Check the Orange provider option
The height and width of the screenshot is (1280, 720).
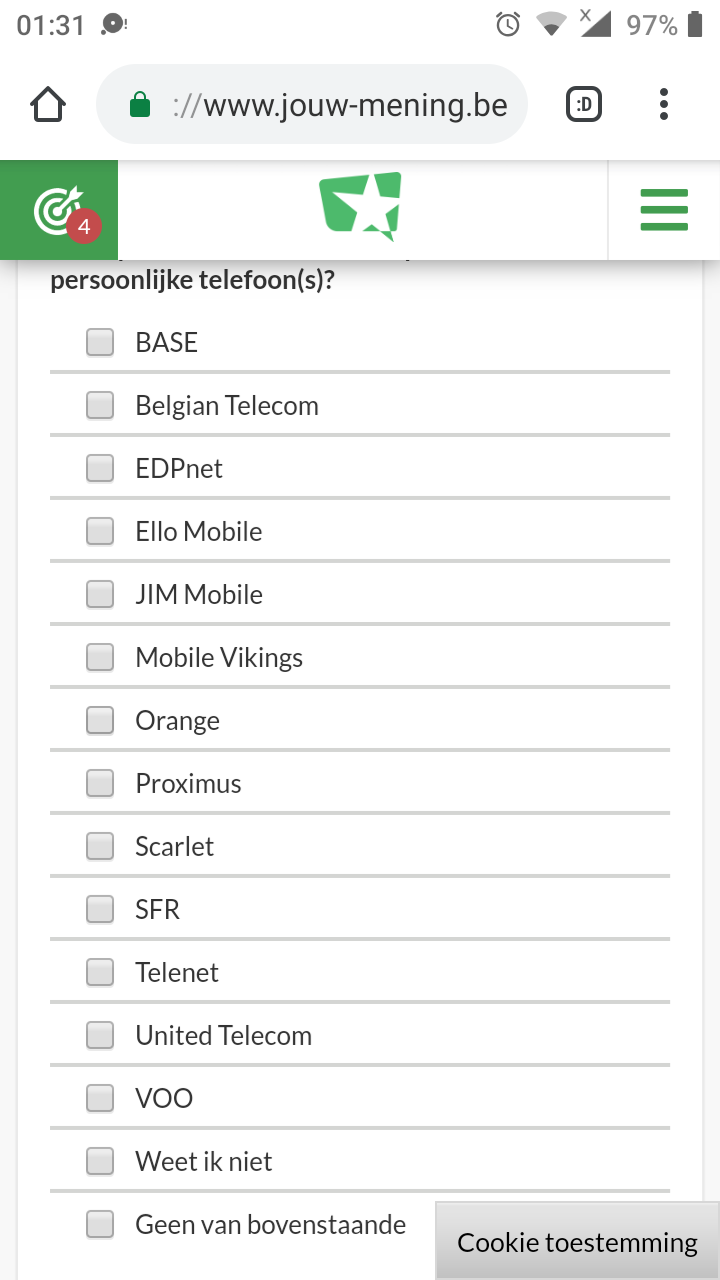click(x=100, y=721)
